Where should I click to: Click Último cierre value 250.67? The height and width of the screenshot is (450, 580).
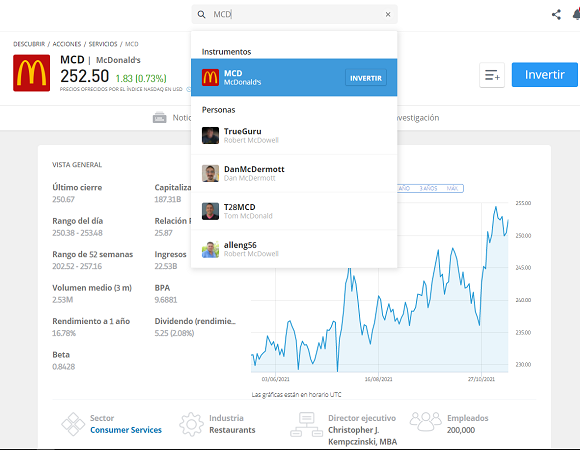[x=63, y=199]
